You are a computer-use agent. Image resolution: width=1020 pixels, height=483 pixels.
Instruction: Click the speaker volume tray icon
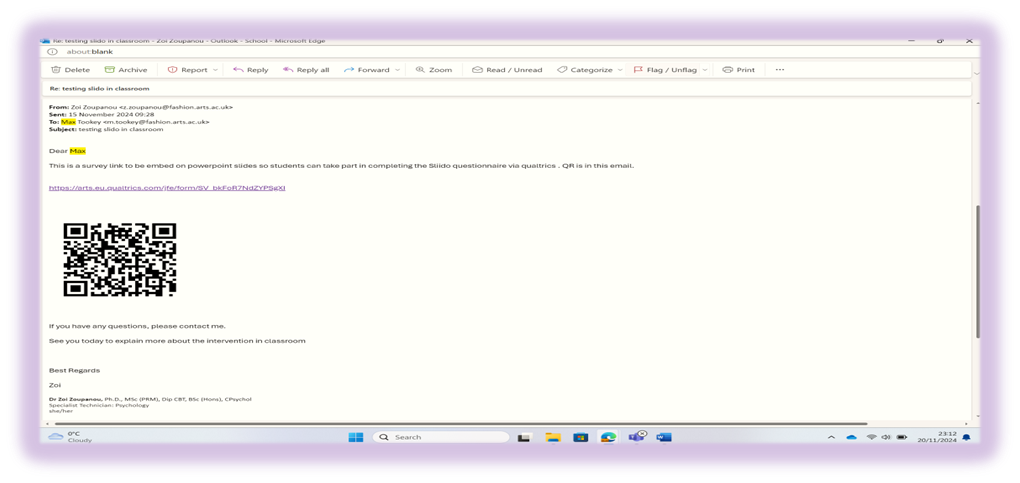click(886, 437)
